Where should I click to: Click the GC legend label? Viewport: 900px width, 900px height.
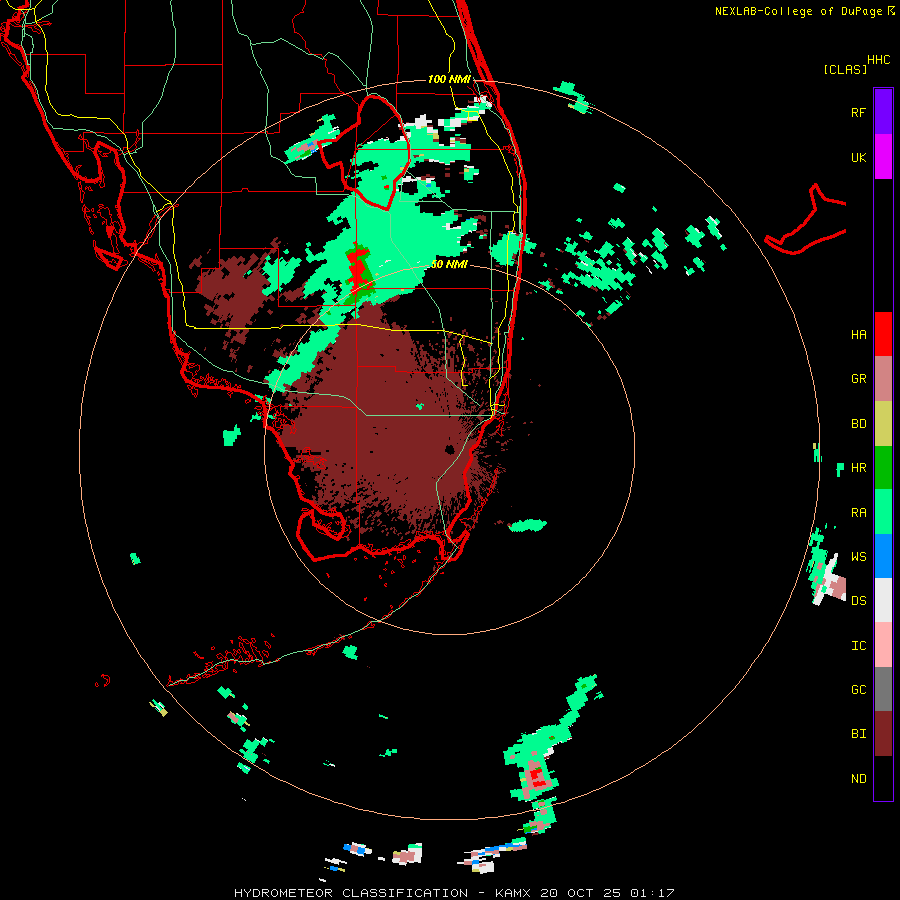[858, 690]
